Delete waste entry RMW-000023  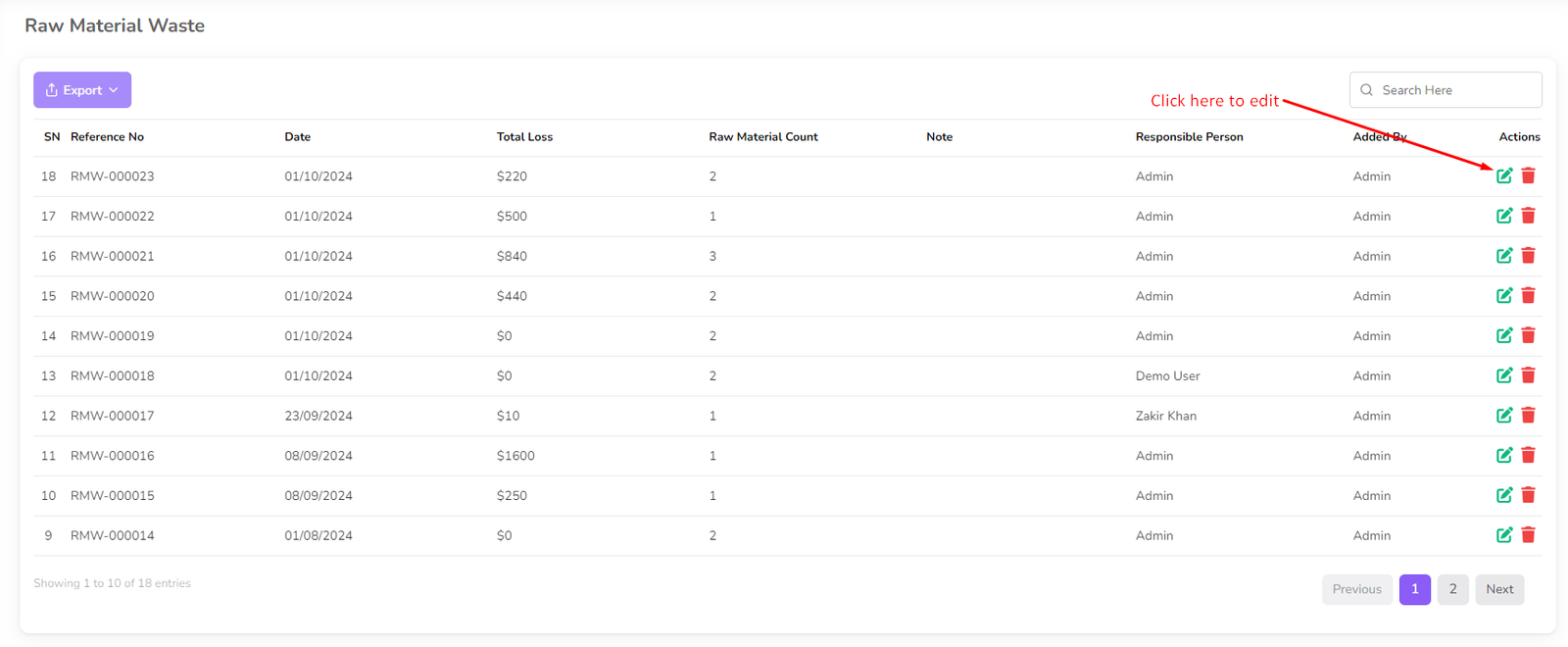tap(1528, 176)
